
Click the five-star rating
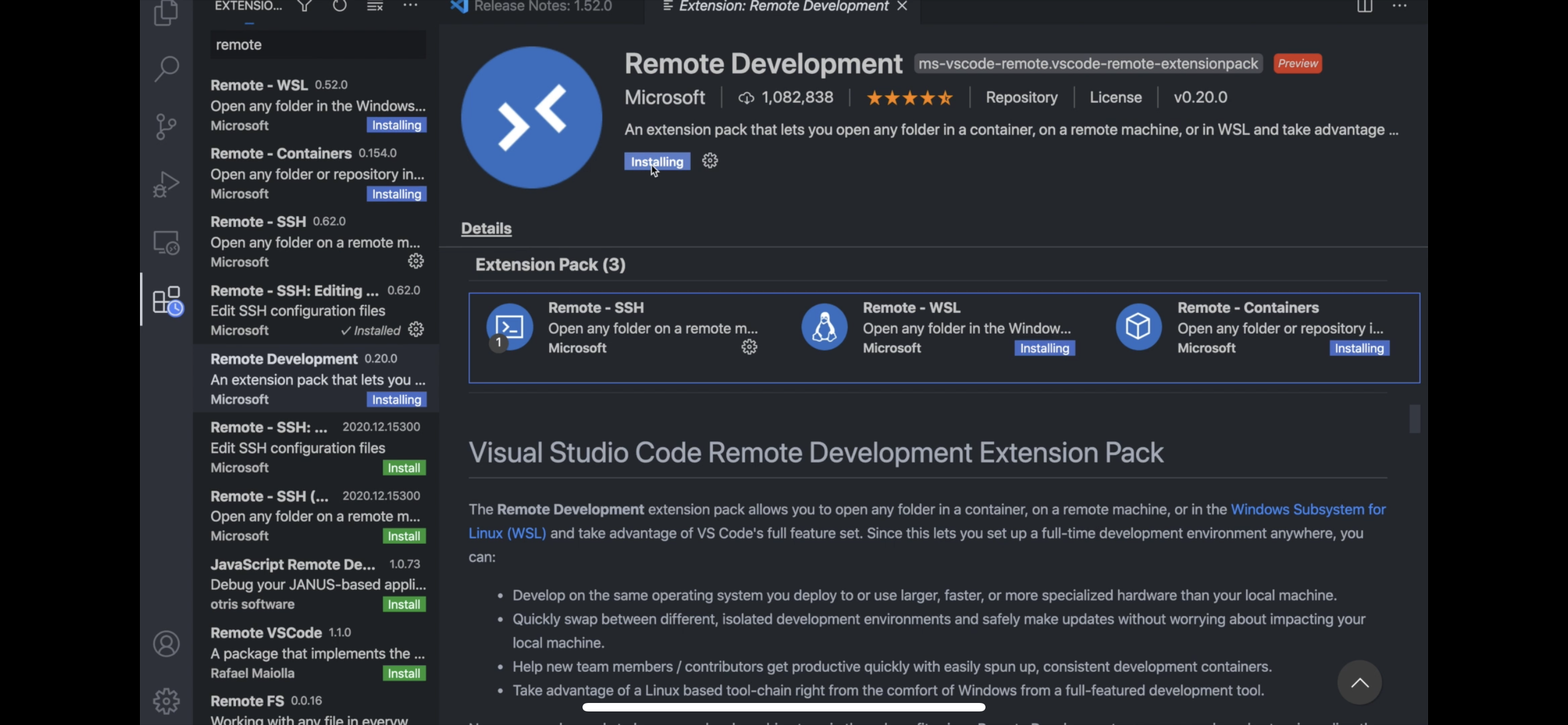click(x=909, y=97)
